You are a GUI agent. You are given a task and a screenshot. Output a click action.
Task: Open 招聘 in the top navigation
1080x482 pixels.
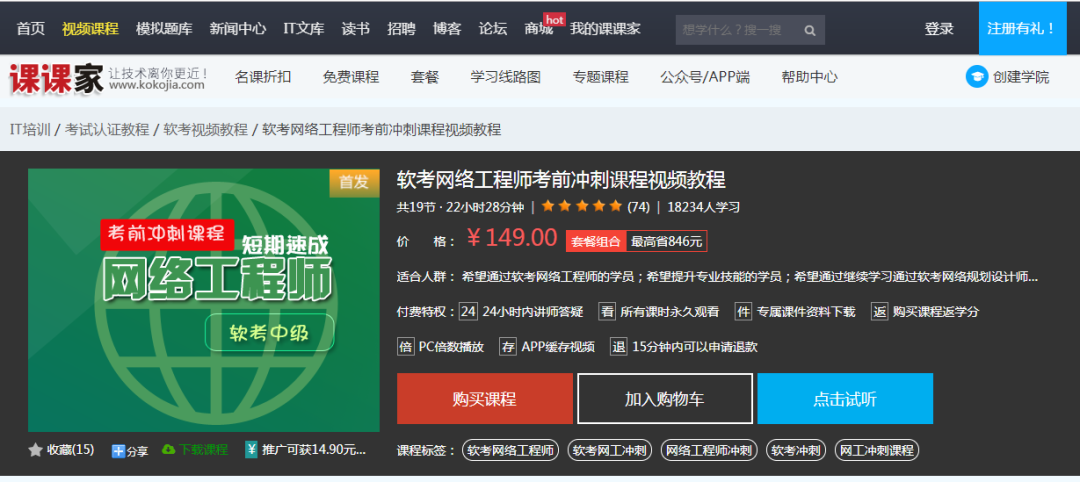click(x=401, y=29)
